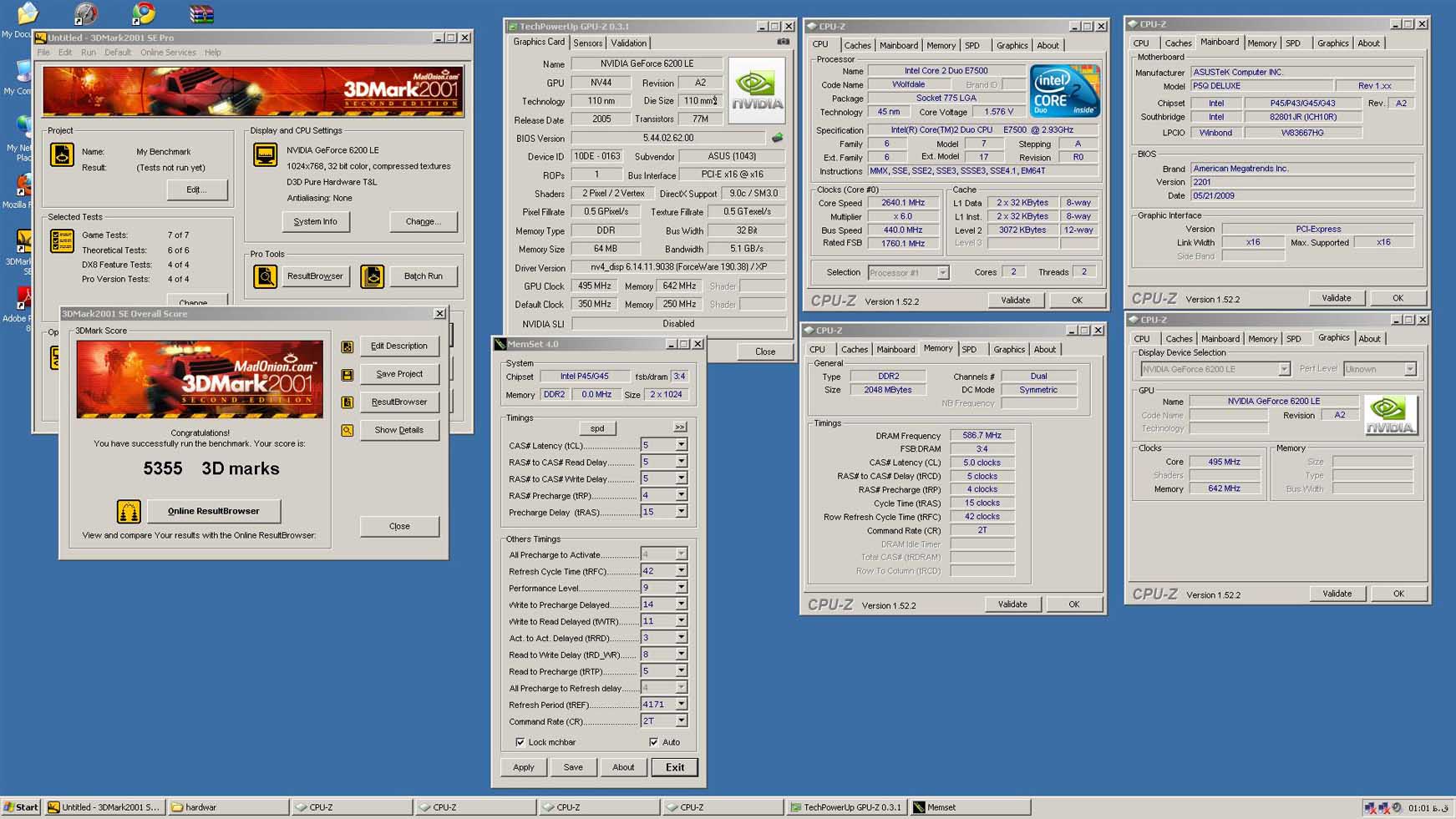Open the hardwar folder taskbar item
1456x819 pixels.
[228, 807]
